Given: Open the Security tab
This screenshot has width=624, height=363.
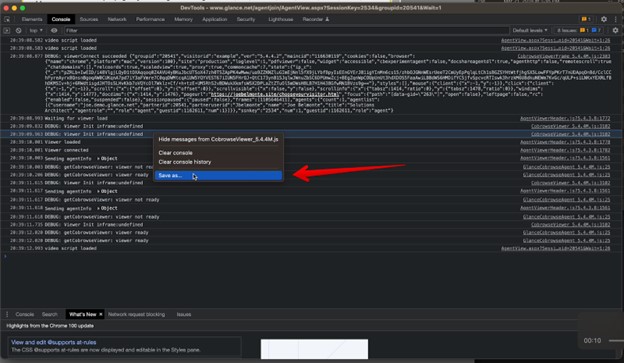Looking at the screenshot, I should [246, 19].
